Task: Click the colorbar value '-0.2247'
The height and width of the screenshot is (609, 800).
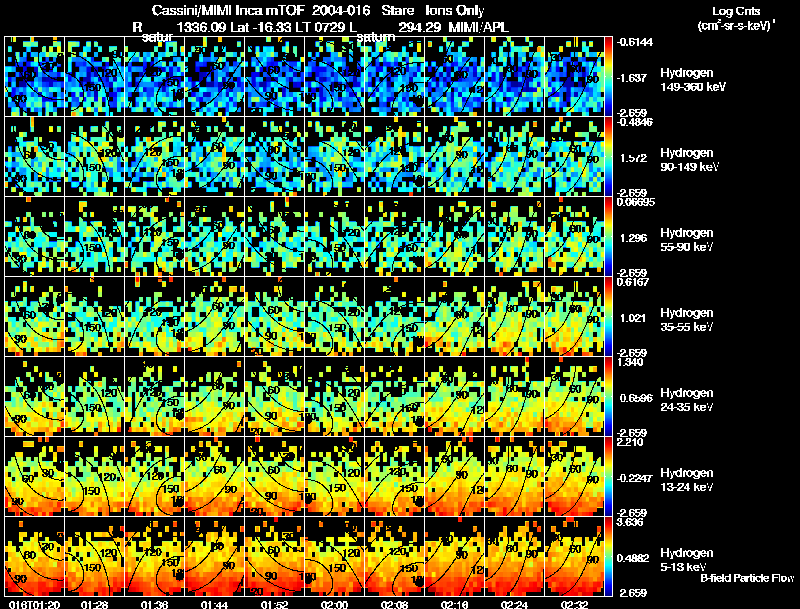Action: (634, 478)
